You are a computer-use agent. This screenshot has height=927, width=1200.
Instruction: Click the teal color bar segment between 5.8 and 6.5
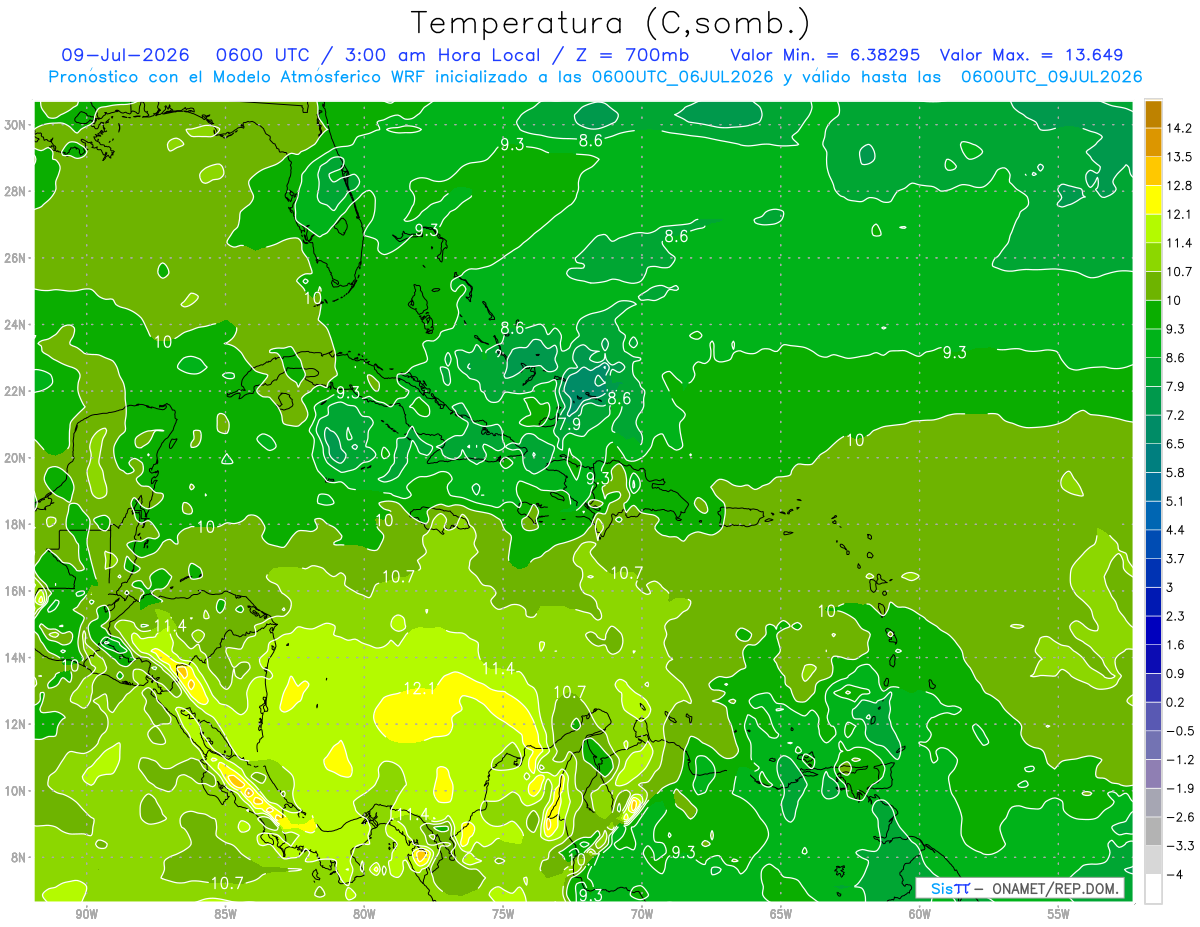1153,457
